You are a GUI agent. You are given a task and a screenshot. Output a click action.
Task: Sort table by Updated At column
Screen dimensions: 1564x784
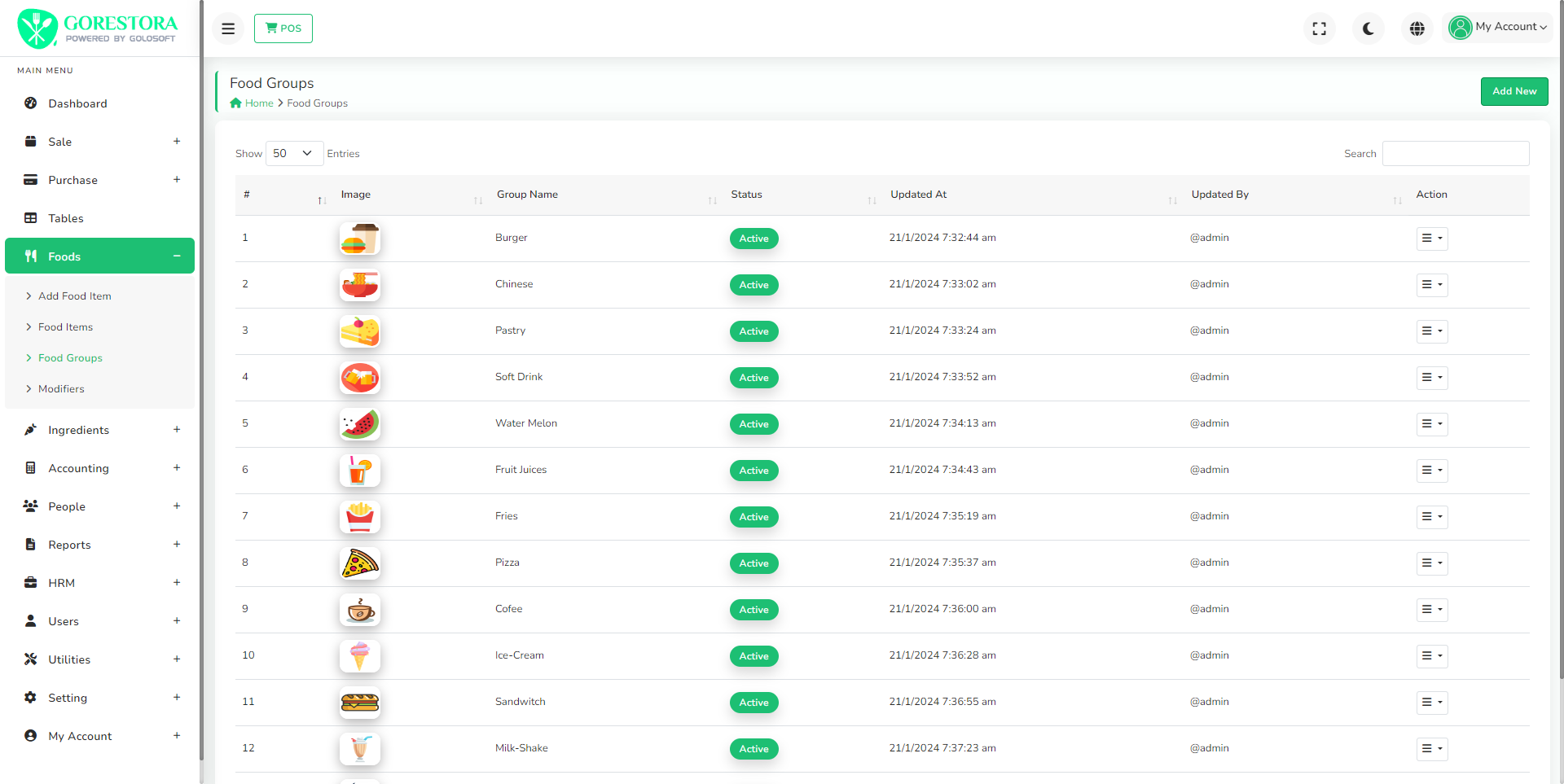[x=1033, y=195]
